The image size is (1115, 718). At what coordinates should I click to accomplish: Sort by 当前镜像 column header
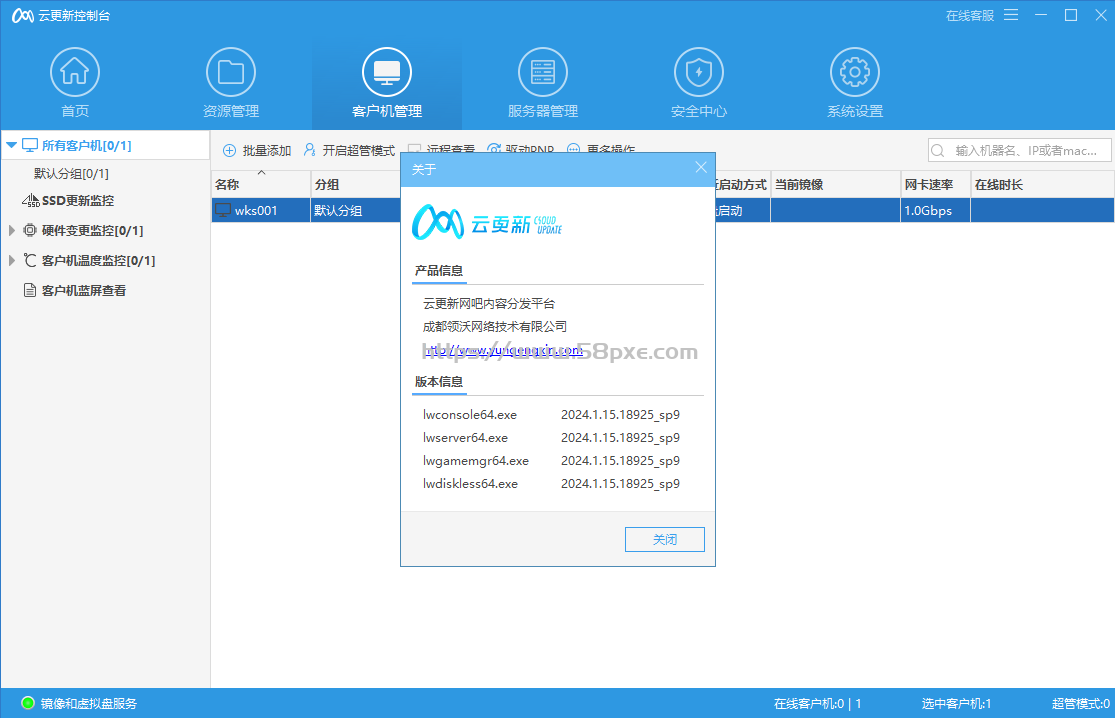[x=835, y=185]
